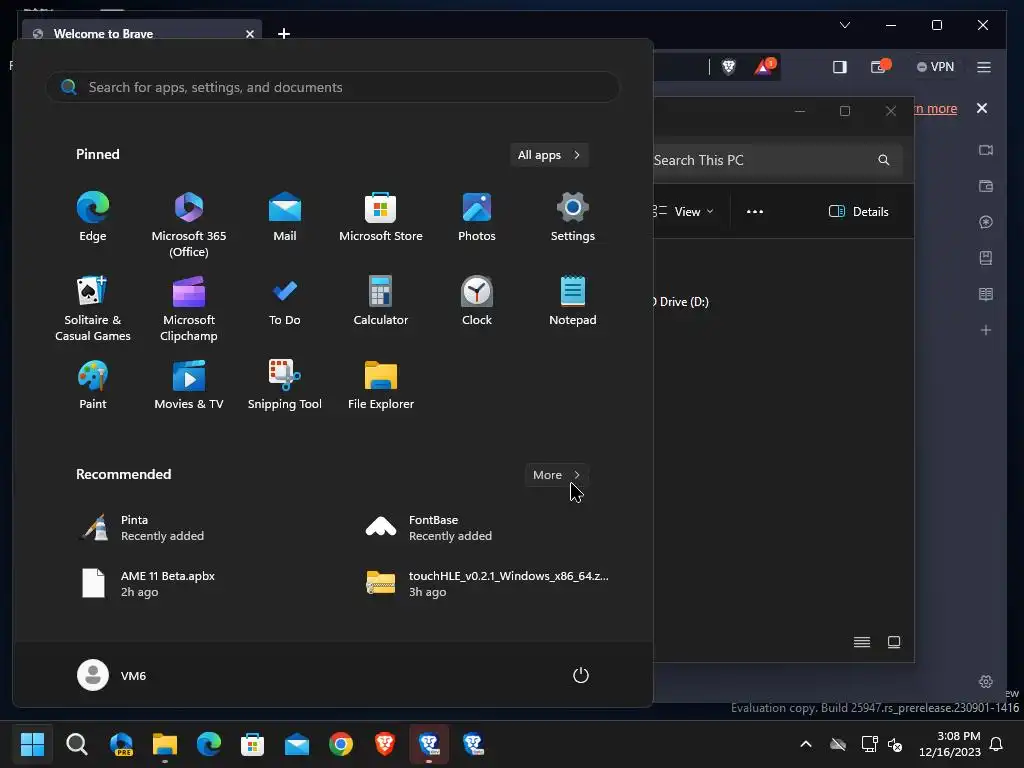Launch Notepad
Screen dimensions: 1024x768
point(573,302)
